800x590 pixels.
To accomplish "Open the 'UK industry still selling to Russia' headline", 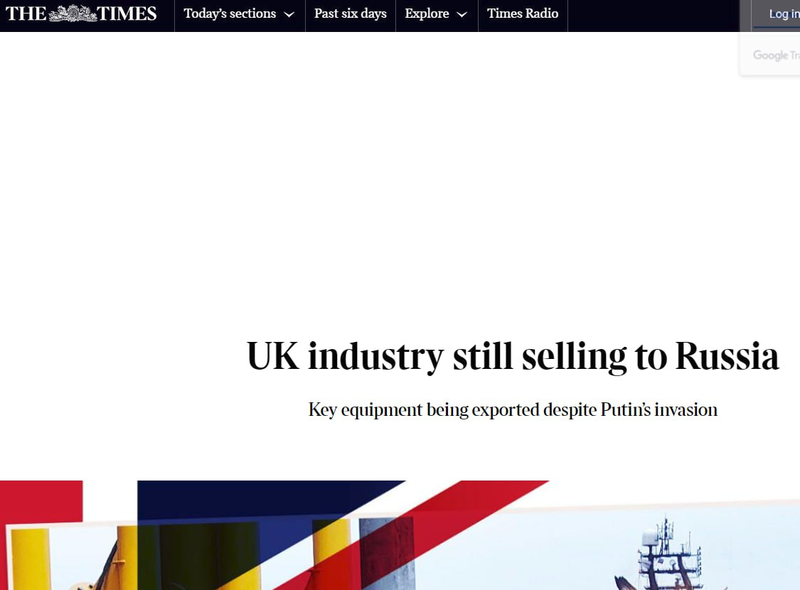I will [512, 357].
